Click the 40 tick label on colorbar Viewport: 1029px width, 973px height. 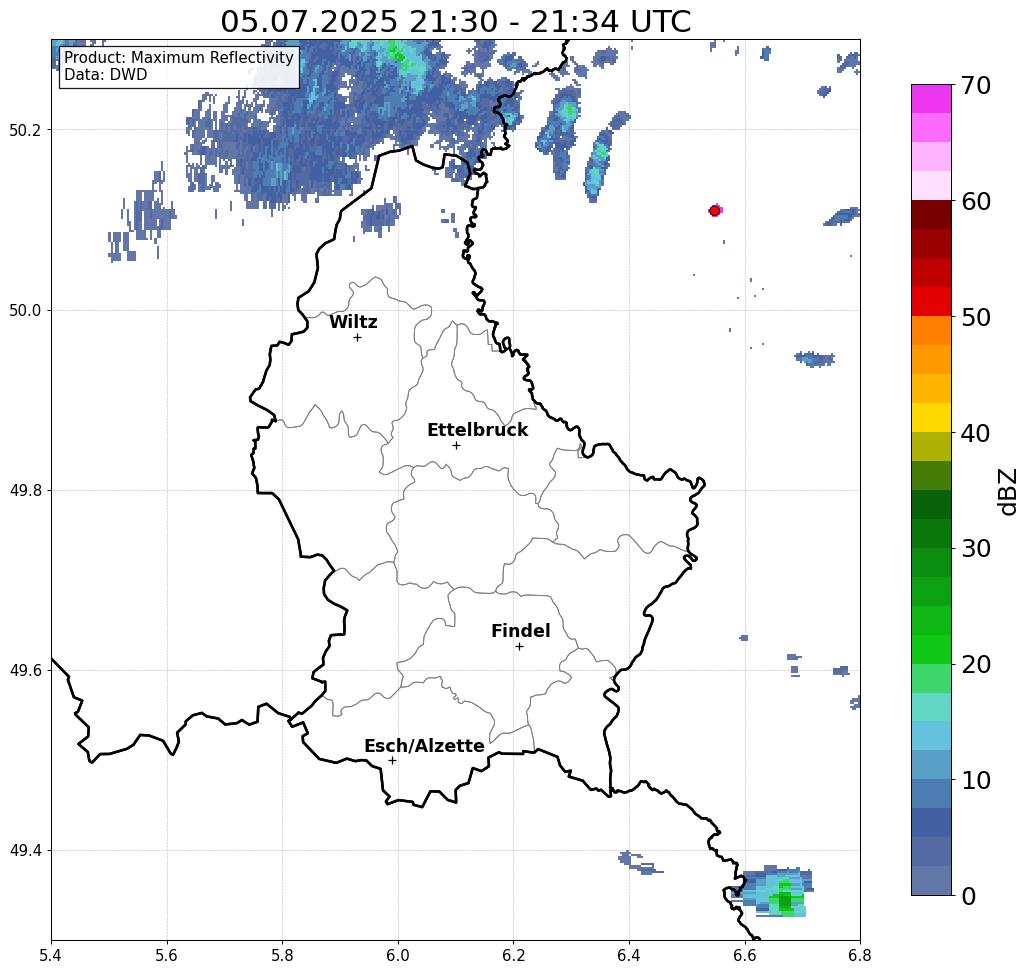pos(976,433)
